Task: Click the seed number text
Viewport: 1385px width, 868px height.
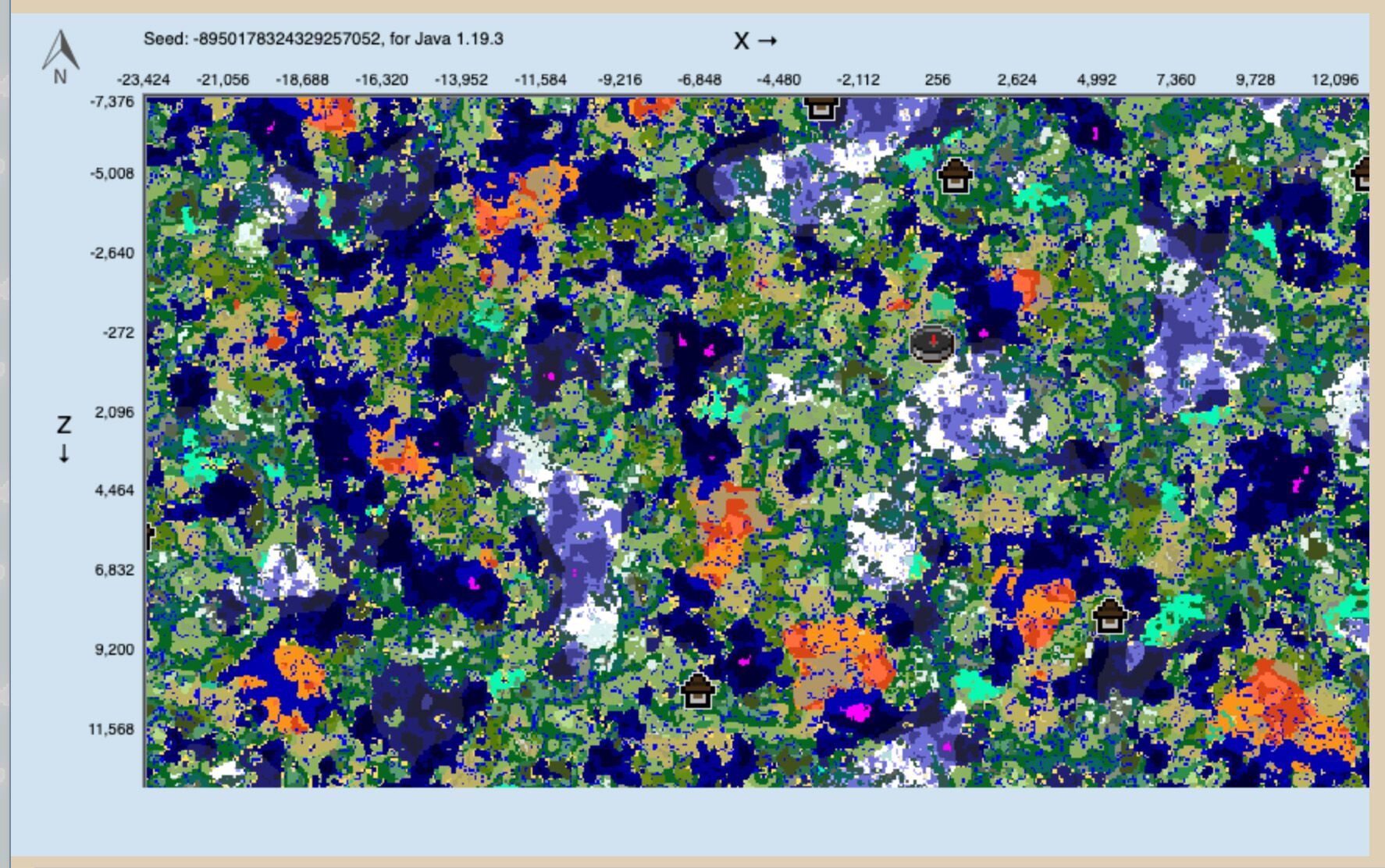Action: [x=287, y=39]
